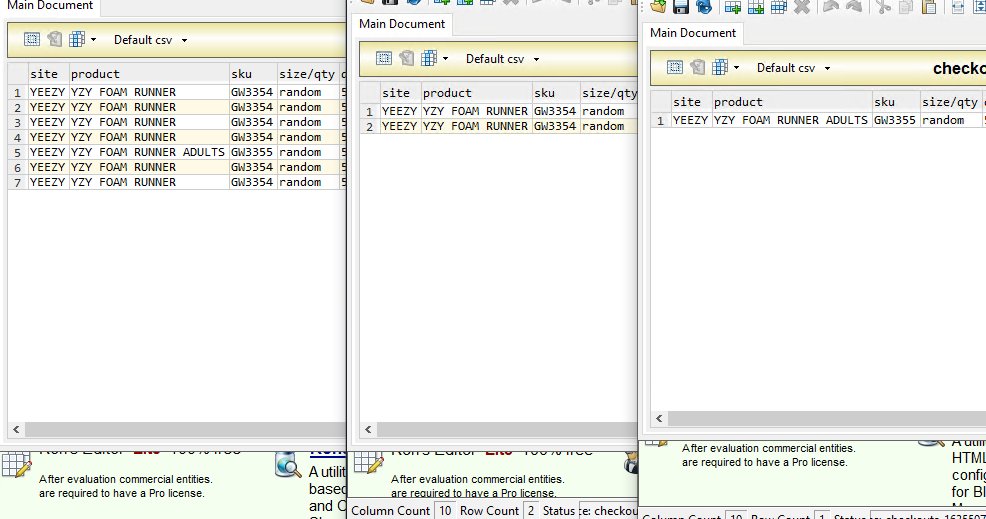This screenshot has height=519, width=986.
Task: Click Insert column icon in right window toolbar
Action: pos(756,7)
